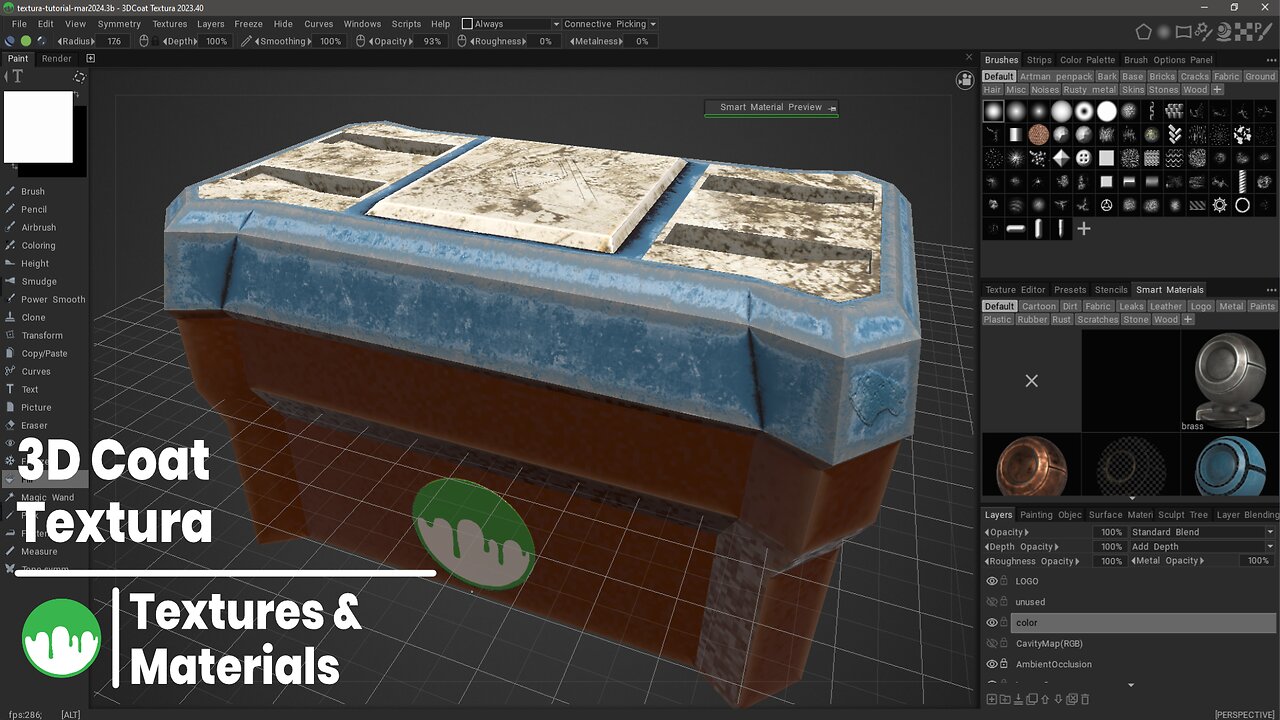Open the Textures menu

[x=169, y=24]
